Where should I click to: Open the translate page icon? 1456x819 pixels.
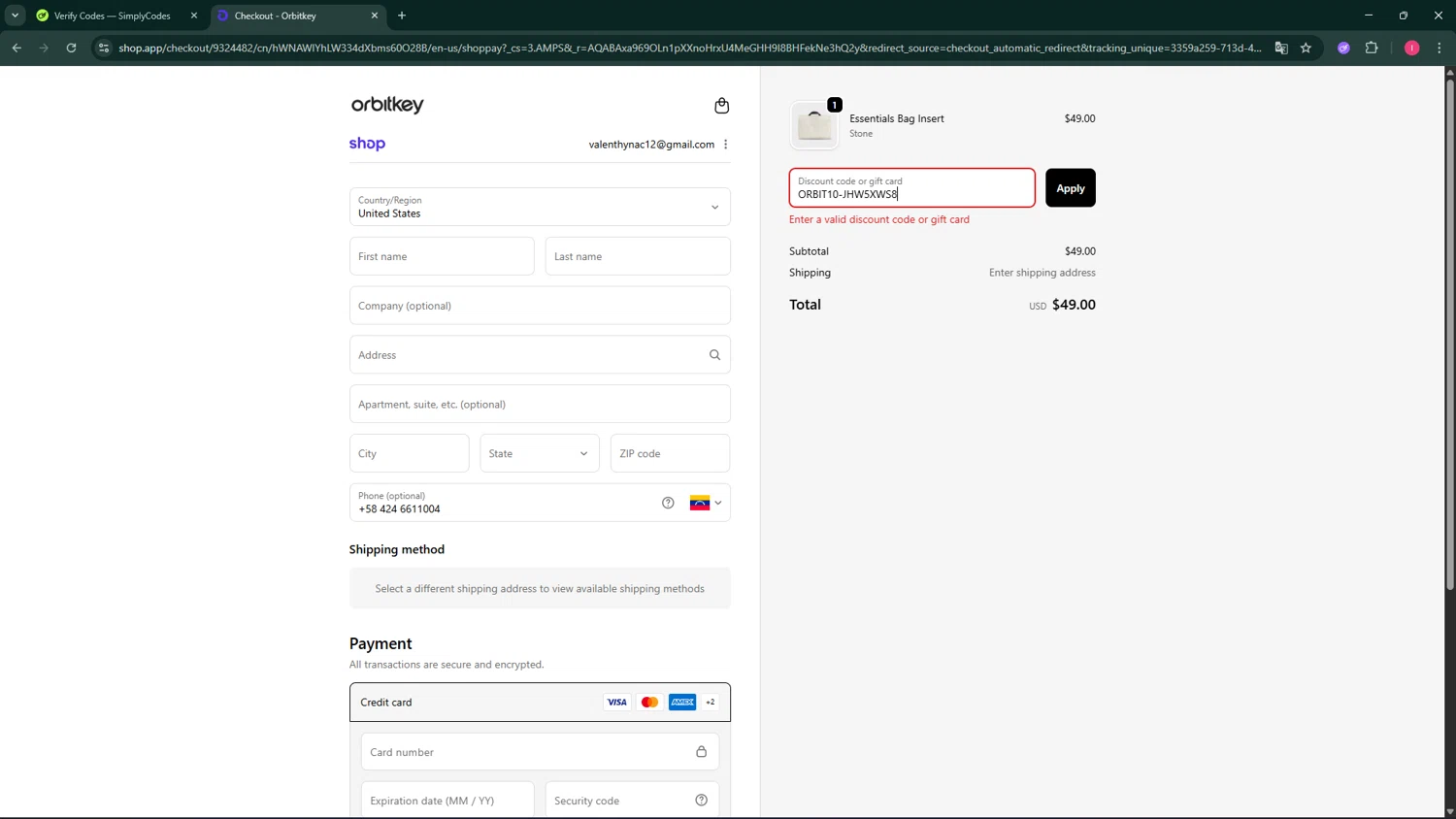click(1281, 48)
